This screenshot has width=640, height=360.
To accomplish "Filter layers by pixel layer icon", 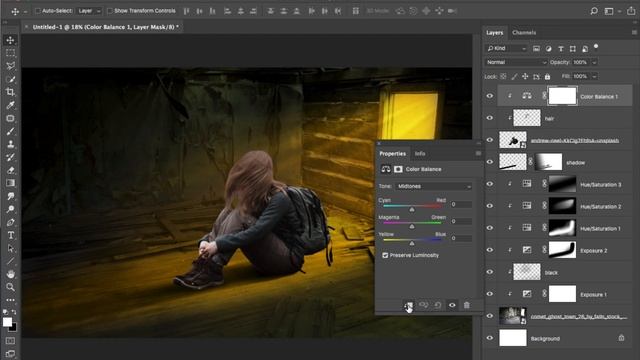I will click(x=536, y=49).
